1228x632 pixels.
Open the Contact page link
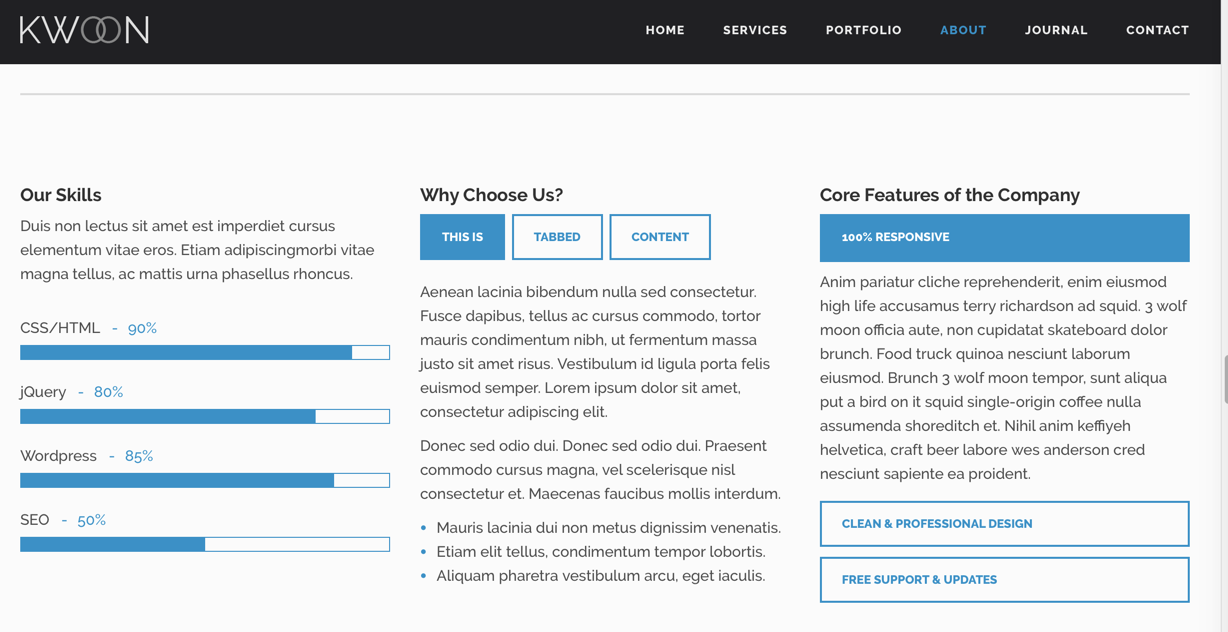coord(1157,30)
